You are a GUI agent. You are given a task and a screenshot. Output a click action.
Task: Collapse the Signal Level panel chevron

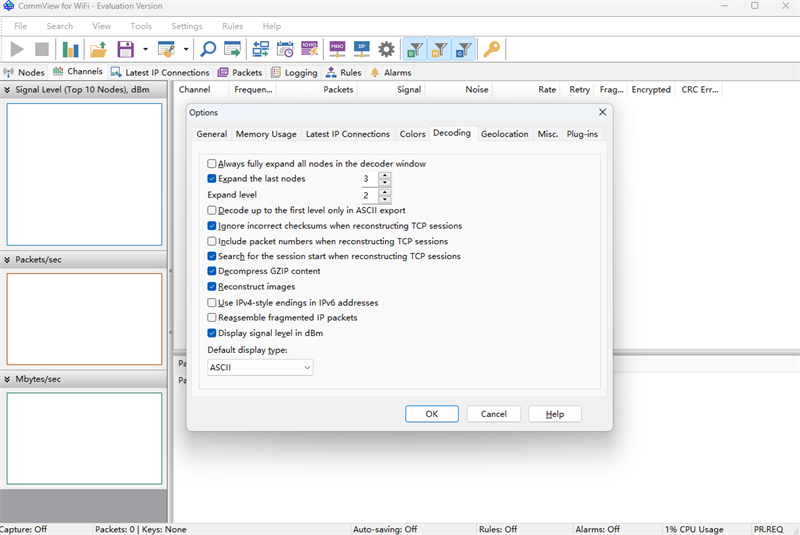click(x=7, y=90)
